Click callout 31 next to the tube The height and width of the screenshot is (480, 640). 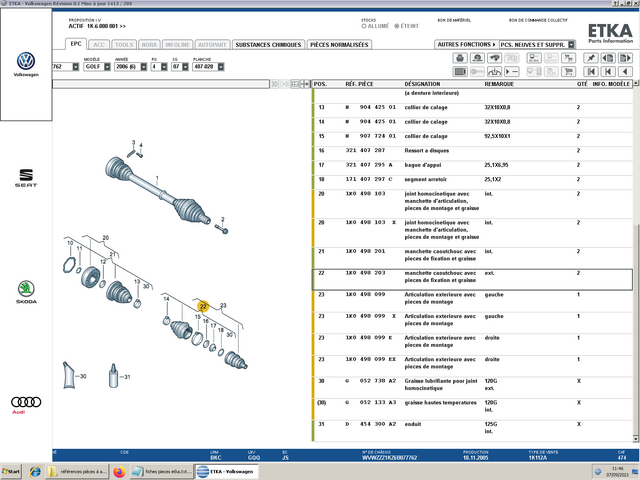click(127, 377)
